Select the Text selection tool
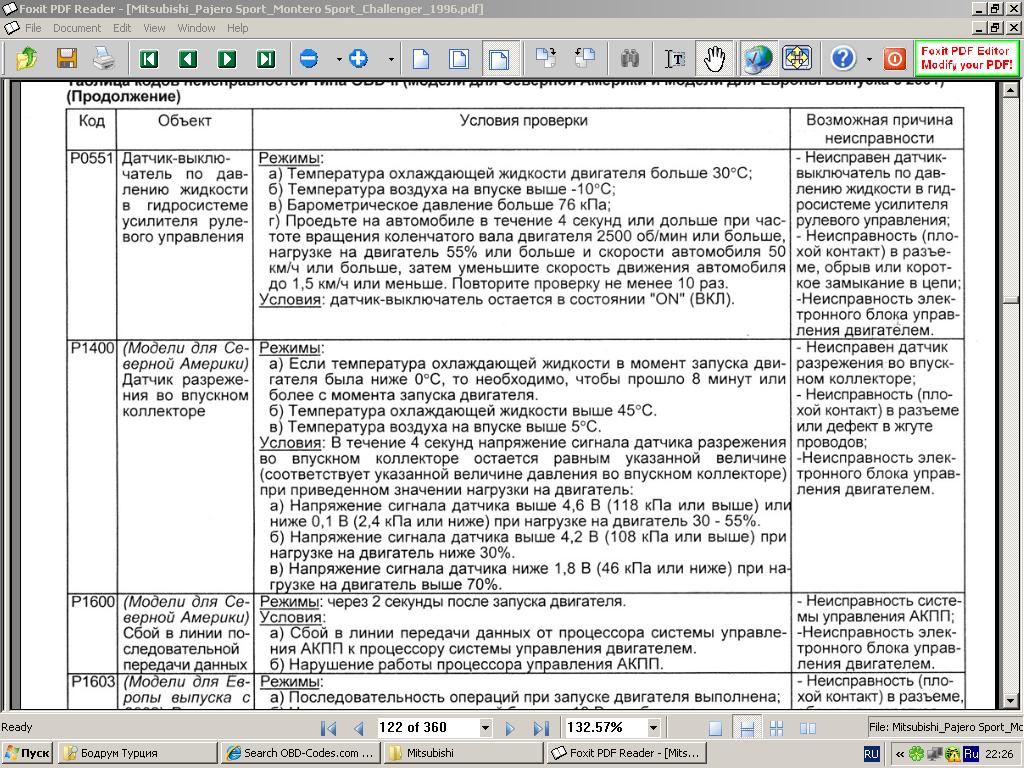The height and width of the screenshot is (768, 1024). click(676, 59)
